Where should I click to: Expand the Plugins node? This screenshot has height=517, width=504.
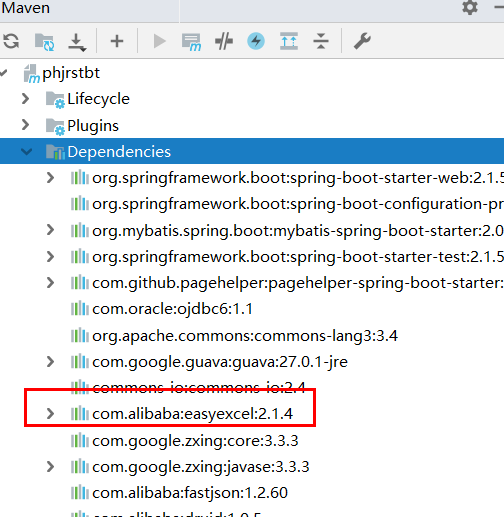click(25, 125)
